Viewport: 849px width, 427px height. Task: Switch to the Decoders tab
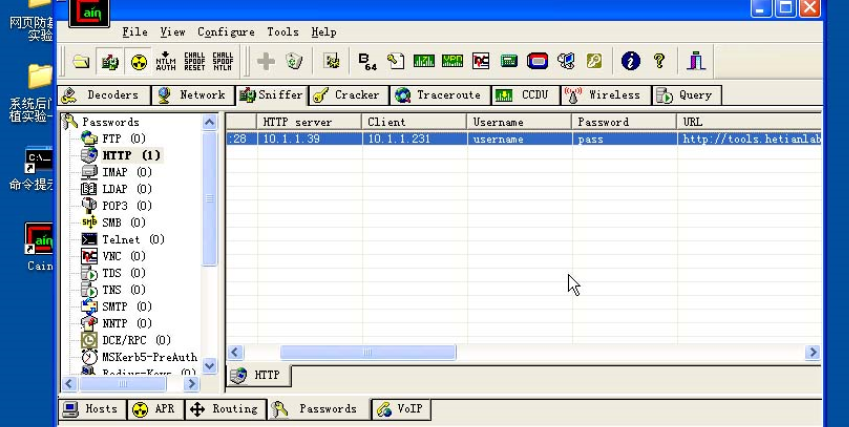[x=103, y=95]
